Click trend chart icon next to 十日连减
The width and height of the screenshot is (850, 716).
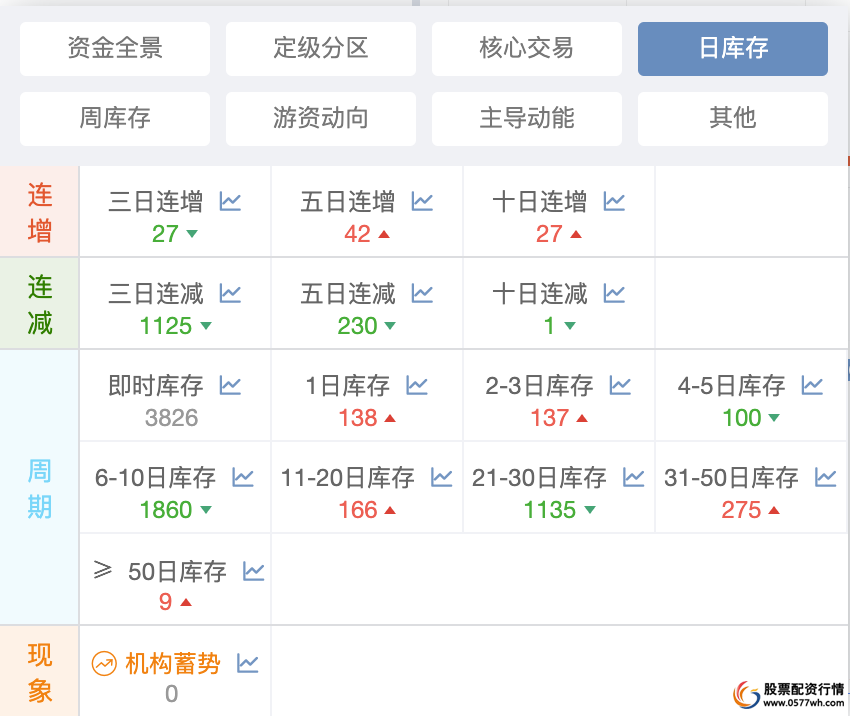[x=615, y=294]
